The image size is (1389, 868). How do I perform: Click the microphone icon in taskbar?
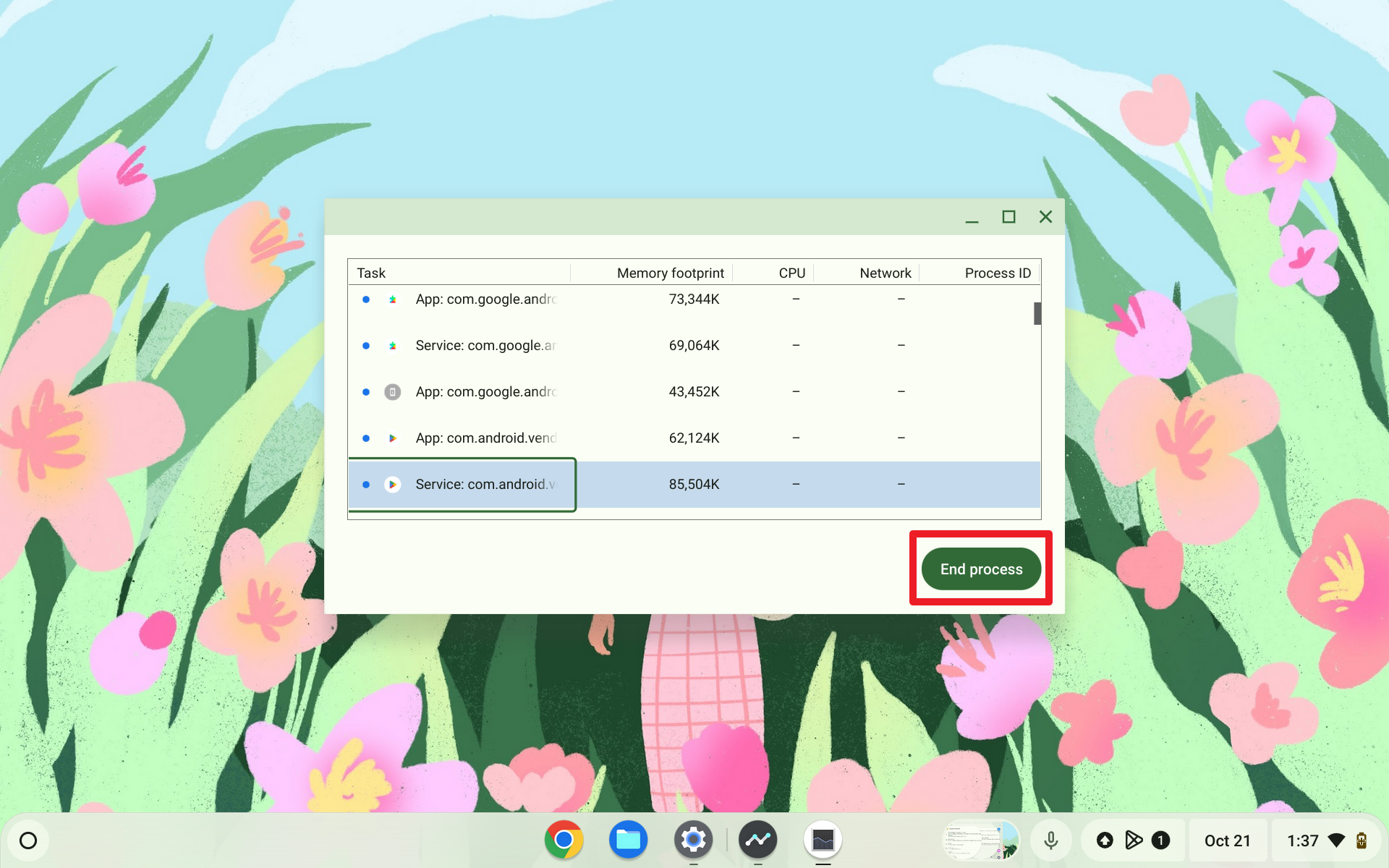1050,840
